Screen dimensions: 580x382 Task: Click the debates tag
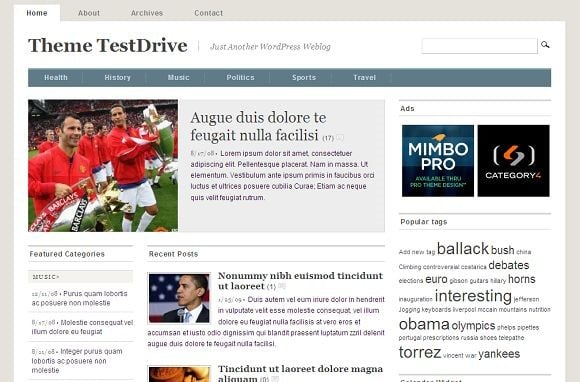[x=509, y=265]
